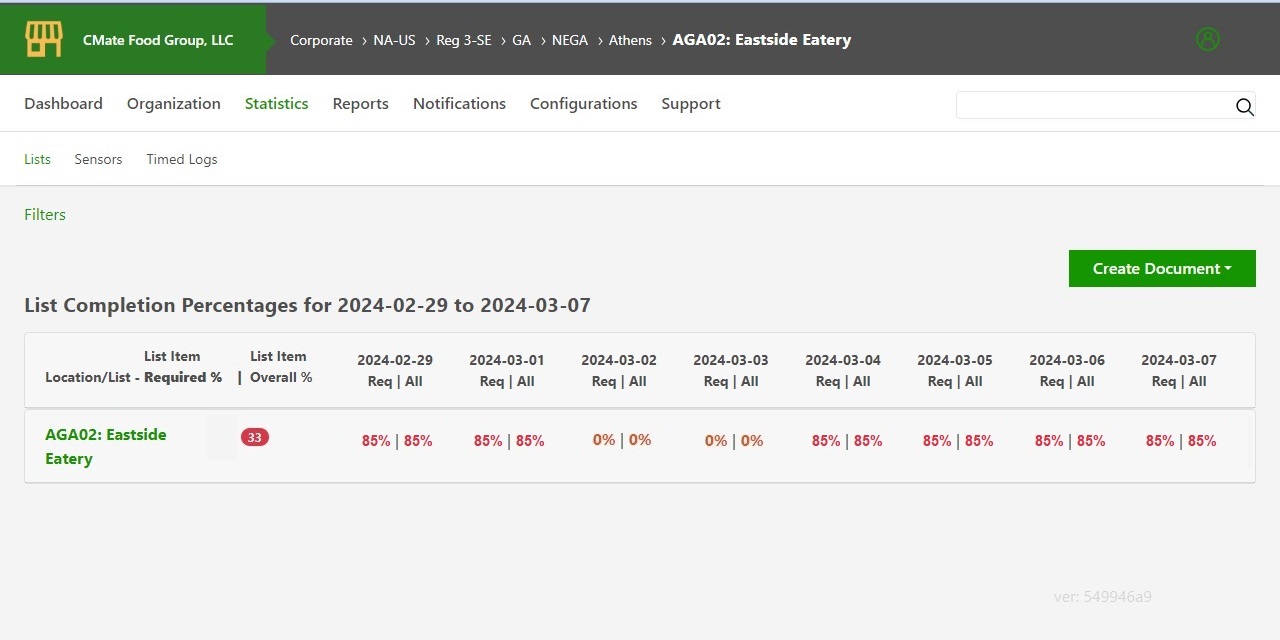Open the Dashboard menu item
Viewport: 1280px width, 640px height.
click(x=63, y=103)
